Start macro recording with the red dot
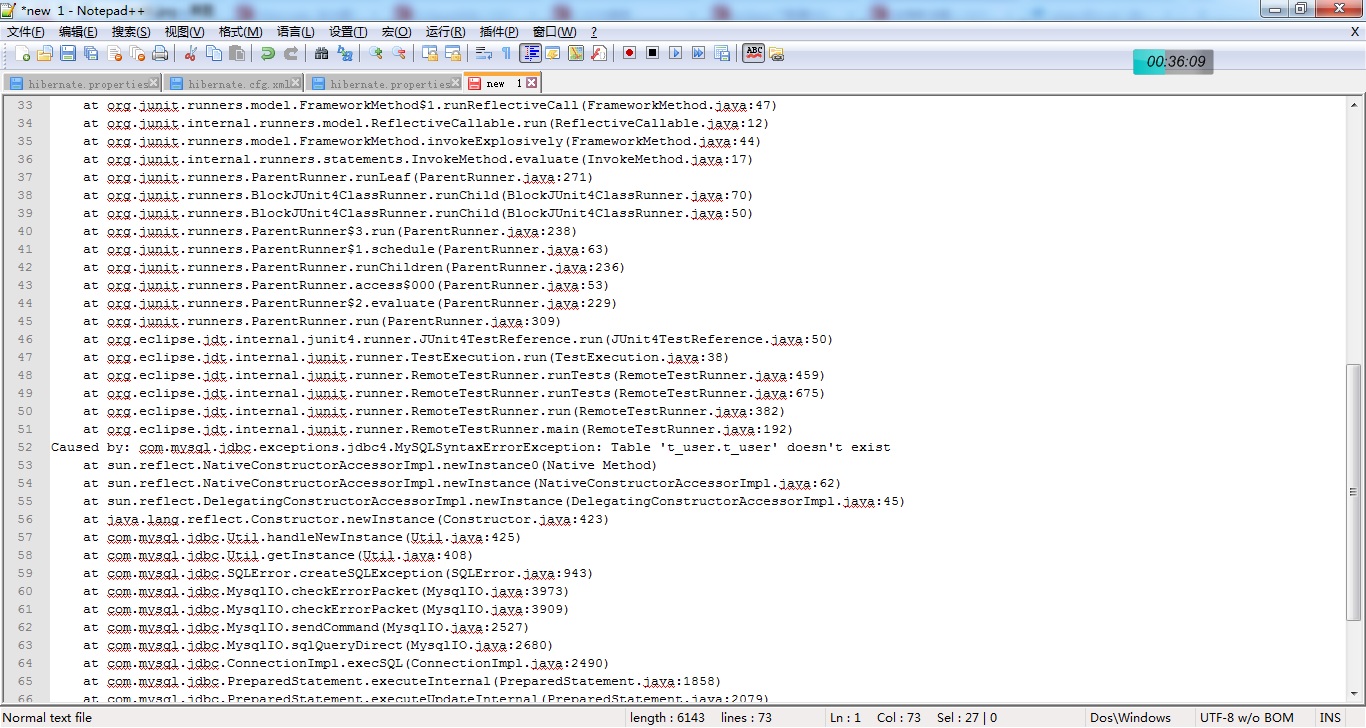The height and width of the screenshot is (728, 1366). click(x=629, y=53)
